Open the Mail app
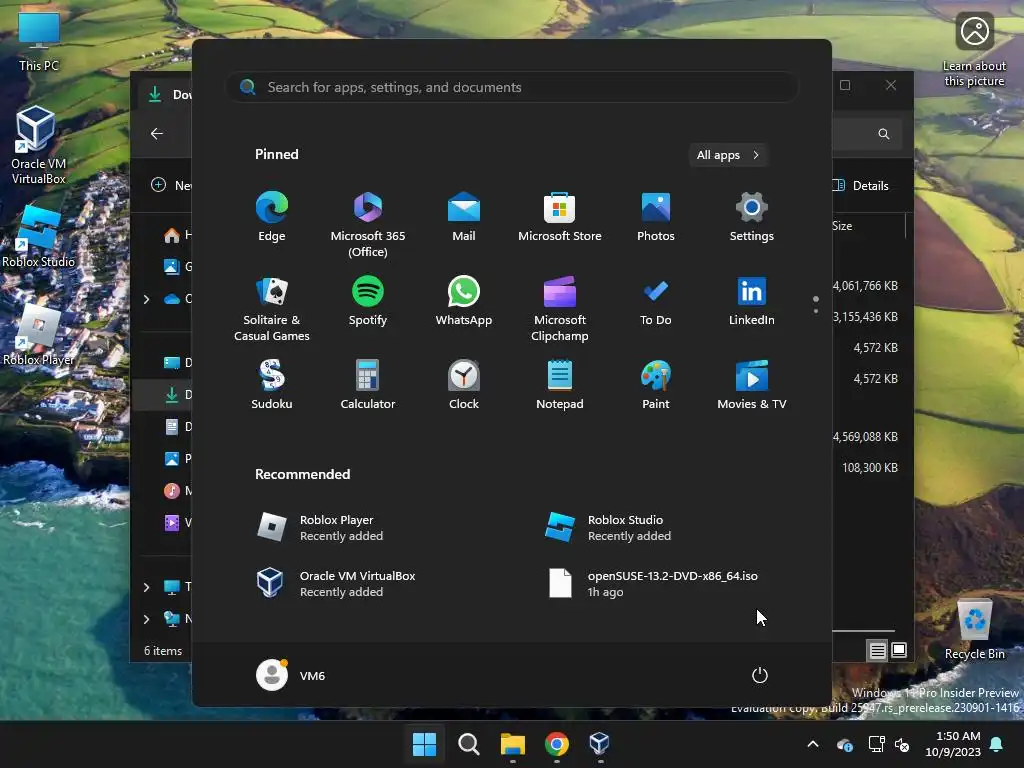Screen dimensions: 1024x768 coord(464,217)
